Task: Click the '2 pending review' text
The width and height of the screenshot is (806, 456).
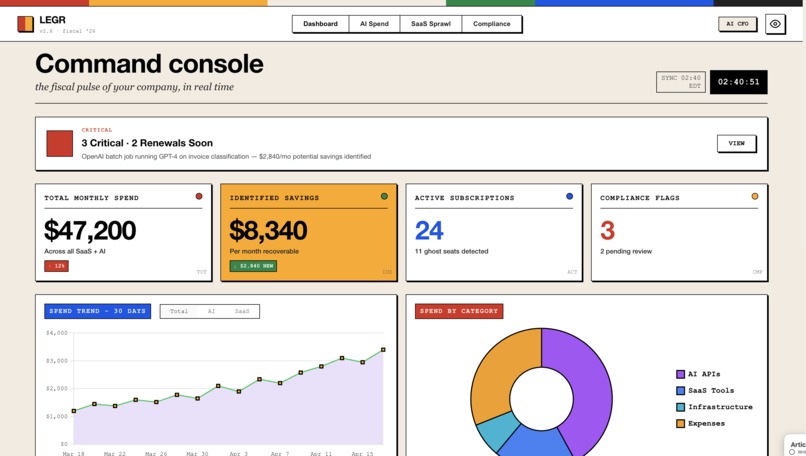Action: click(x=626, y=251)
